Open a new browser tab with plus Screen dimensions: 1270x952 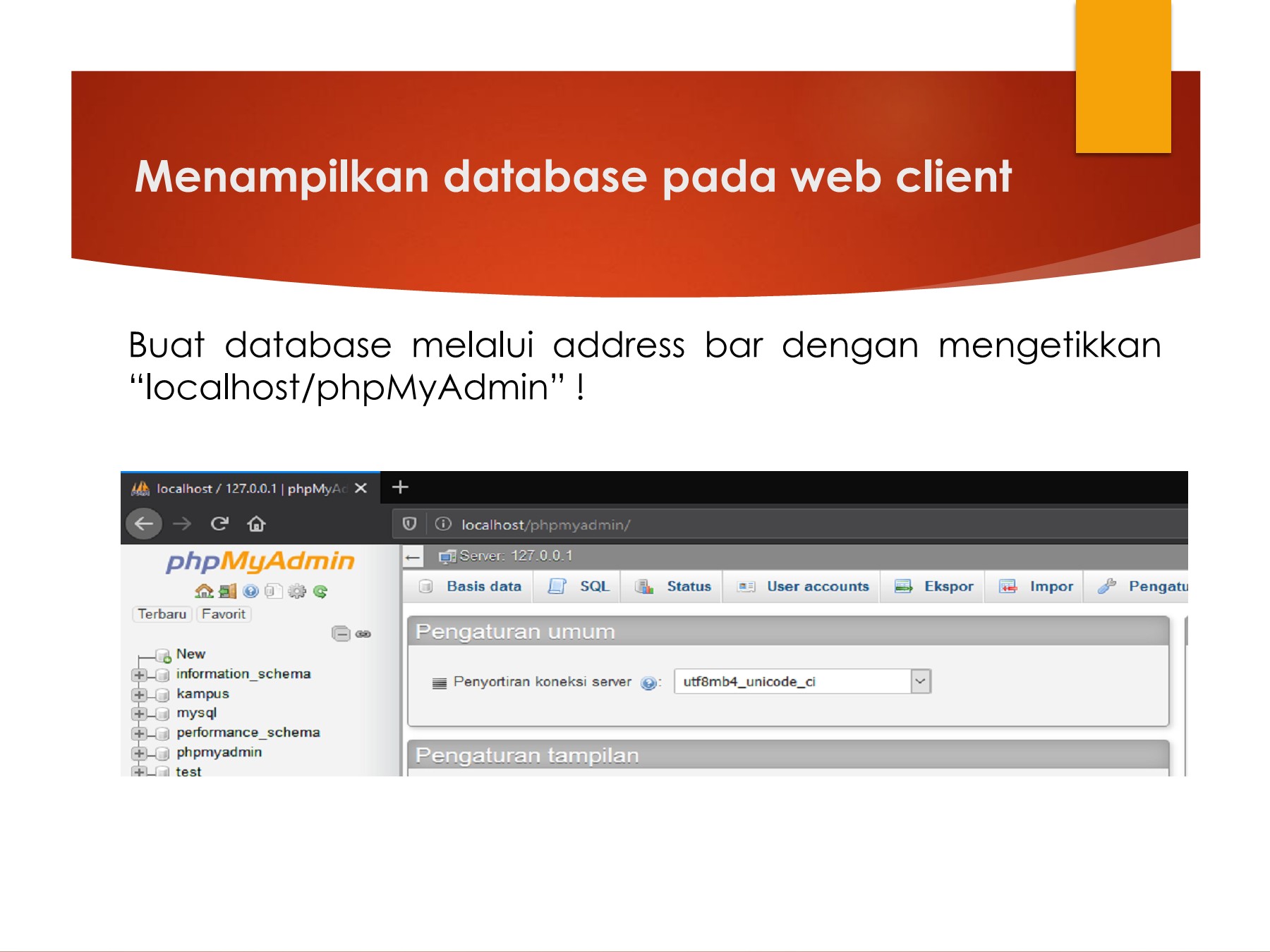[399, 487]
